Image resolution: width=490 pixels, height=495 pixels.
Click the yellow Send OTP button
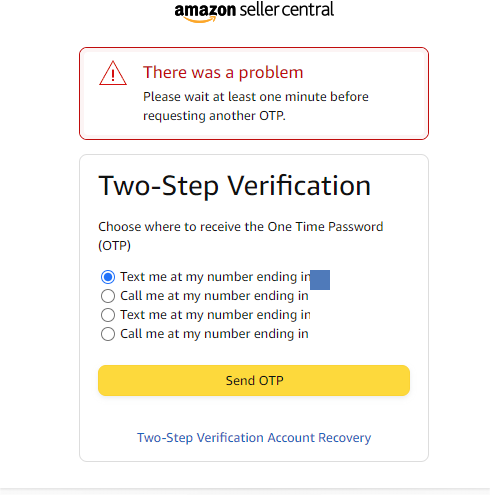(x=254, y=381)
